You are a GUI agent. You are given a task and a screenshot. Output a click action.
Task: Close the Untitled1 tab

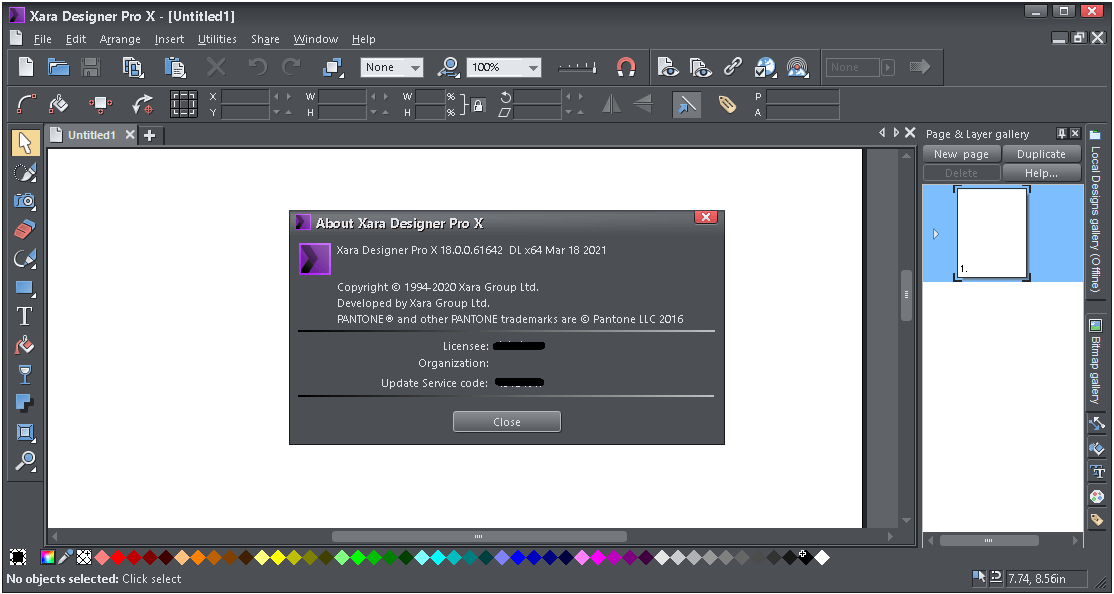(129, 135)
